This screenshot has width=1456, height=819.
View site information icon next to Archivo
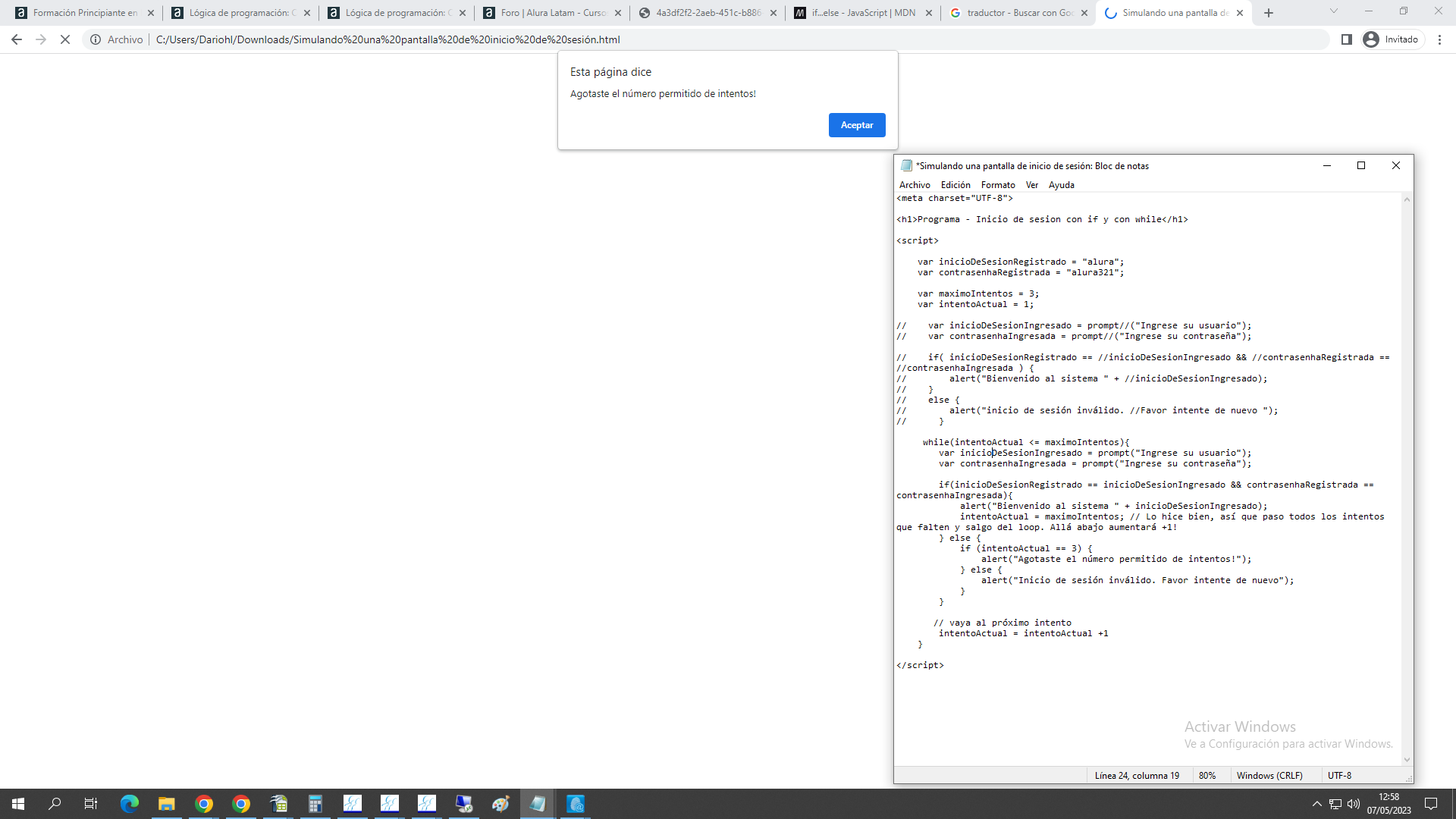[96, 39]
